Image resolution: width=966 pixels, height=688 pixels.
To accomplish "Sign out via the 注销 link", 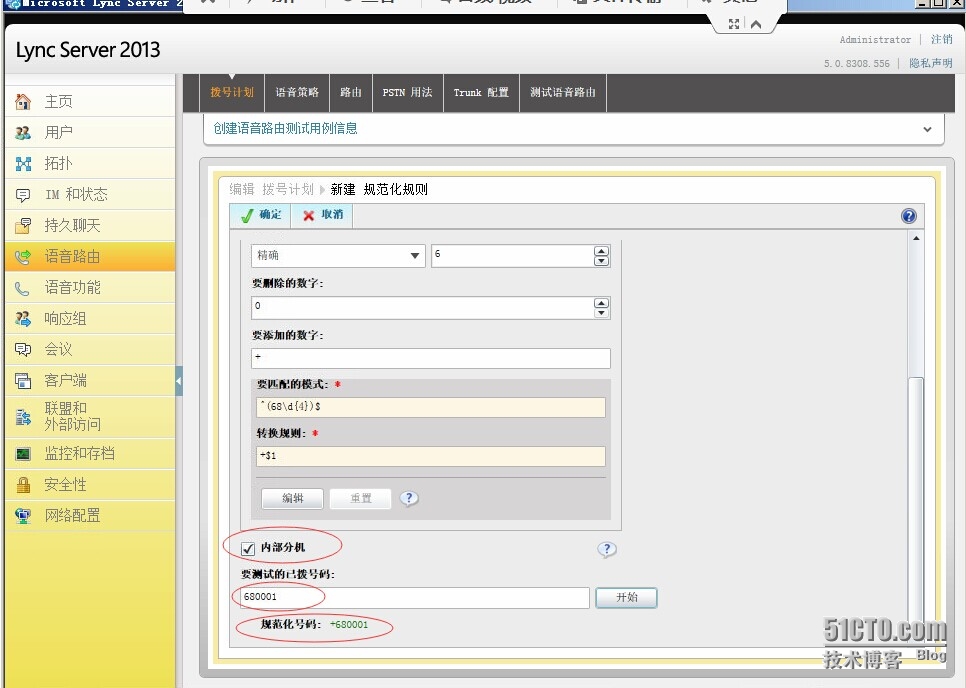I will tap(941, 39).
